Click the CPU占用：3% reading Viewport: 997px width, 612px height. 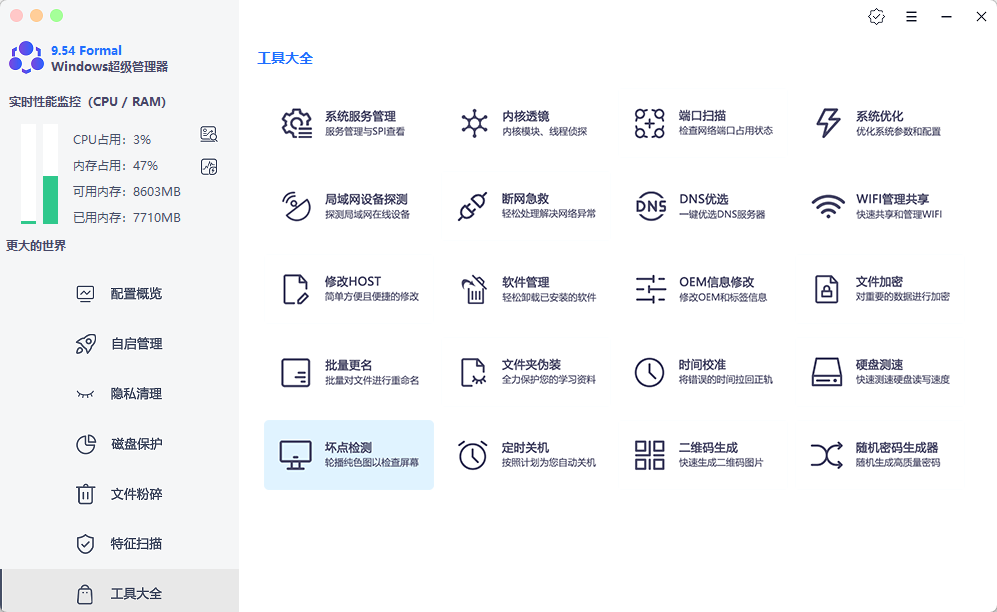(x=112, y=140)
